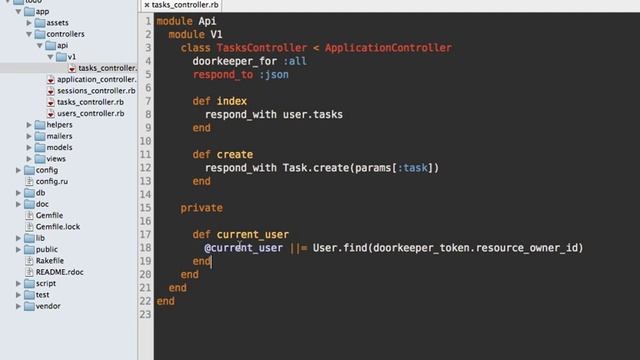This screenshot has width=640, height=360.
Task: Expand the db folder
Action: [x=18, y=193]
